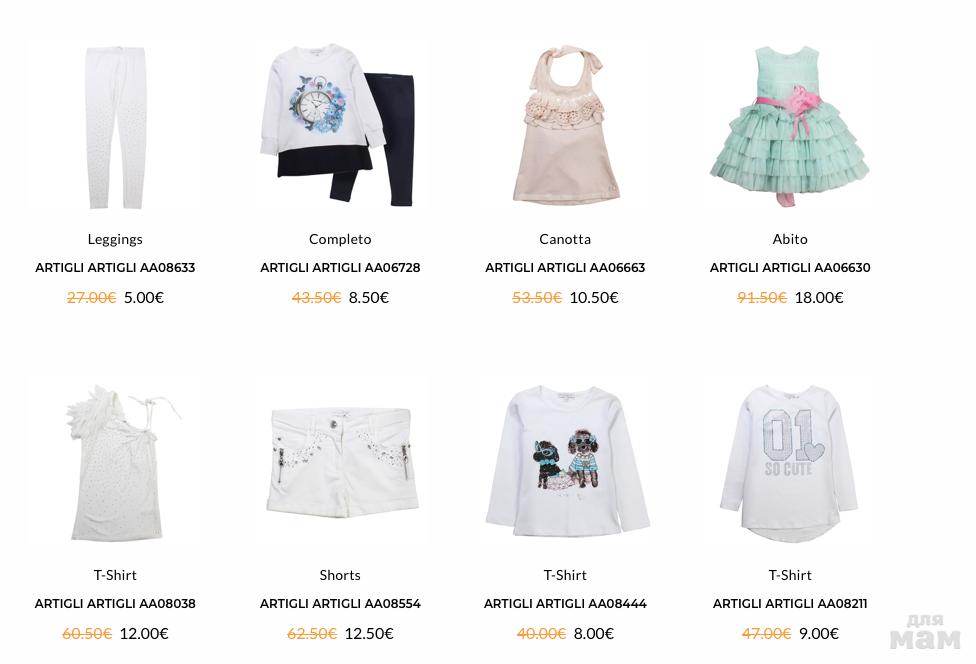Click the ARTIGLI ARTIGLI AA06663 title
This screenshot has width=976, height=664.
point(565,268)
